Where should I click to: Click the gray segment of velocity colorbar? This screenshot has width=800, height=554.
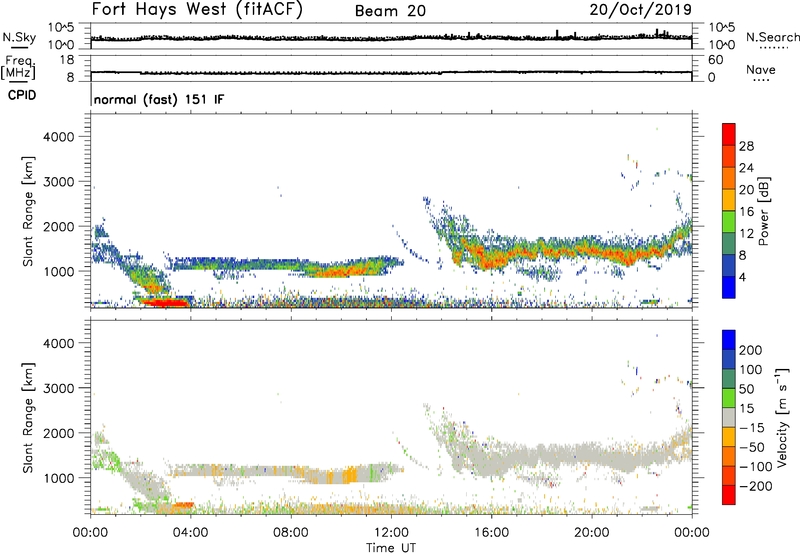click(x=729, y=417)
